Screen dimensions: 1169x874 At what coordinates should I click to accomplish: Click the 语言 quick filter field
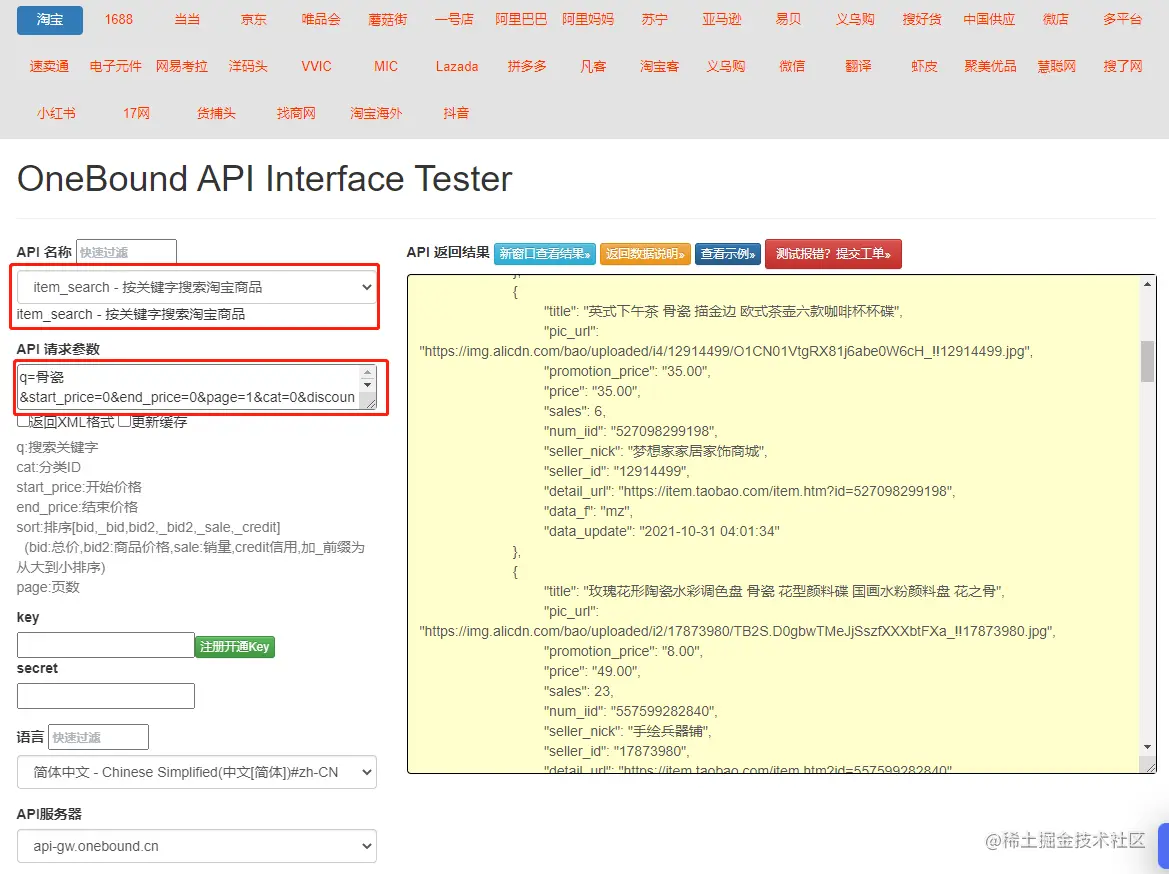[x=98, y=737]
